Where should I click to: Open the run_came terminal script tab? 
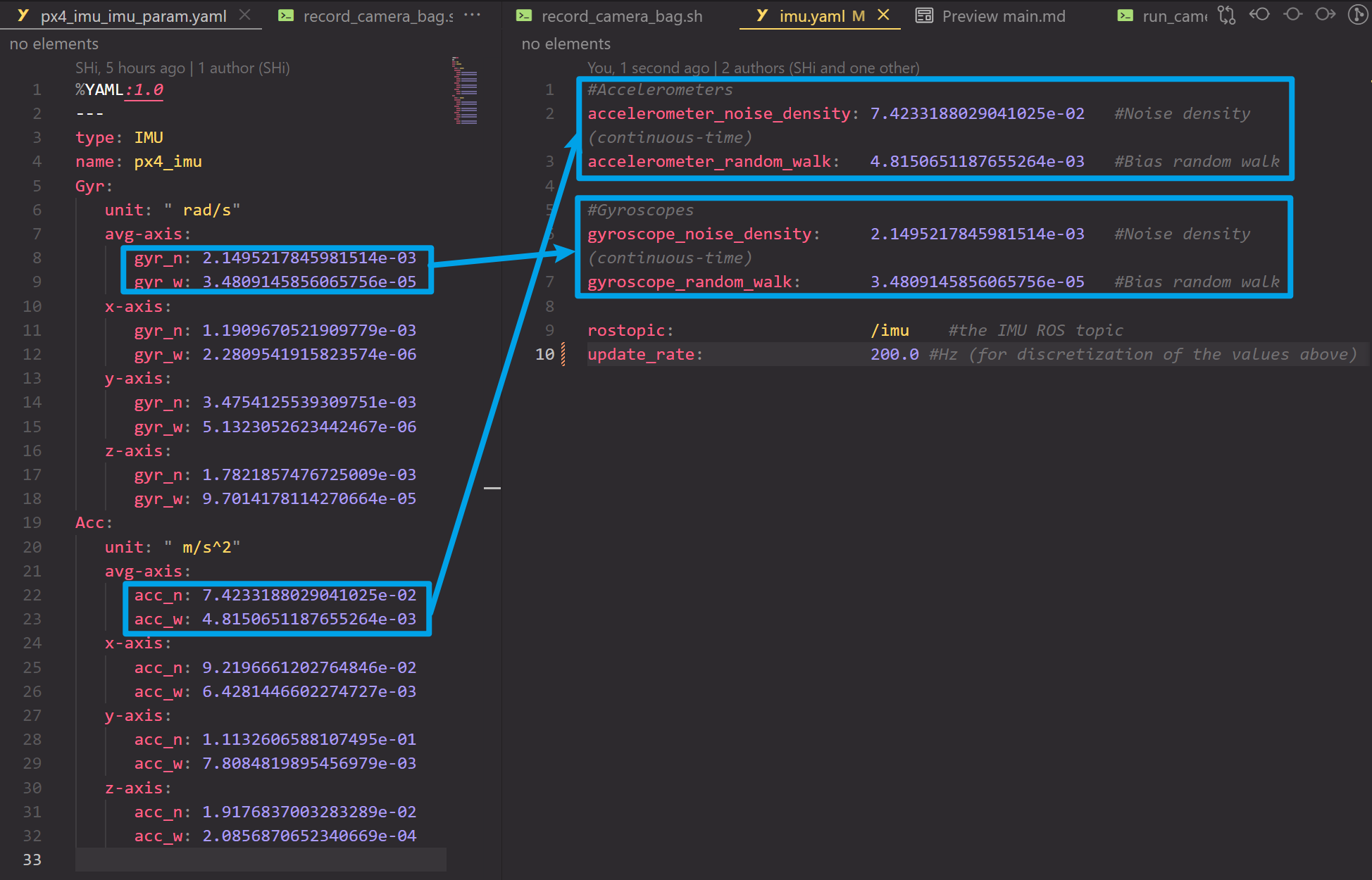click(x=1173, y=16)
